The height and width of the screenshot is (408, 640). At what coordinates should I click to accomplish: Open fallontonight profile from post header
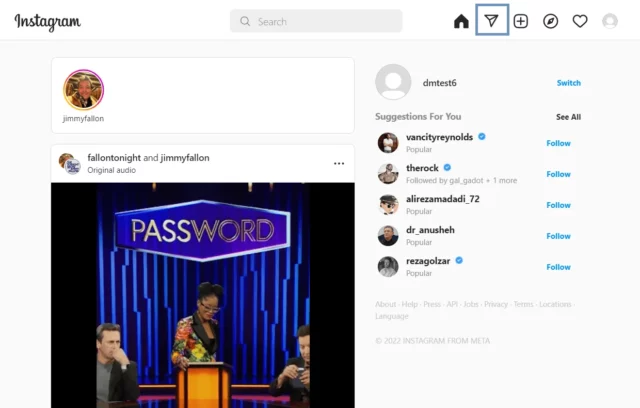[x=114, y=158]
